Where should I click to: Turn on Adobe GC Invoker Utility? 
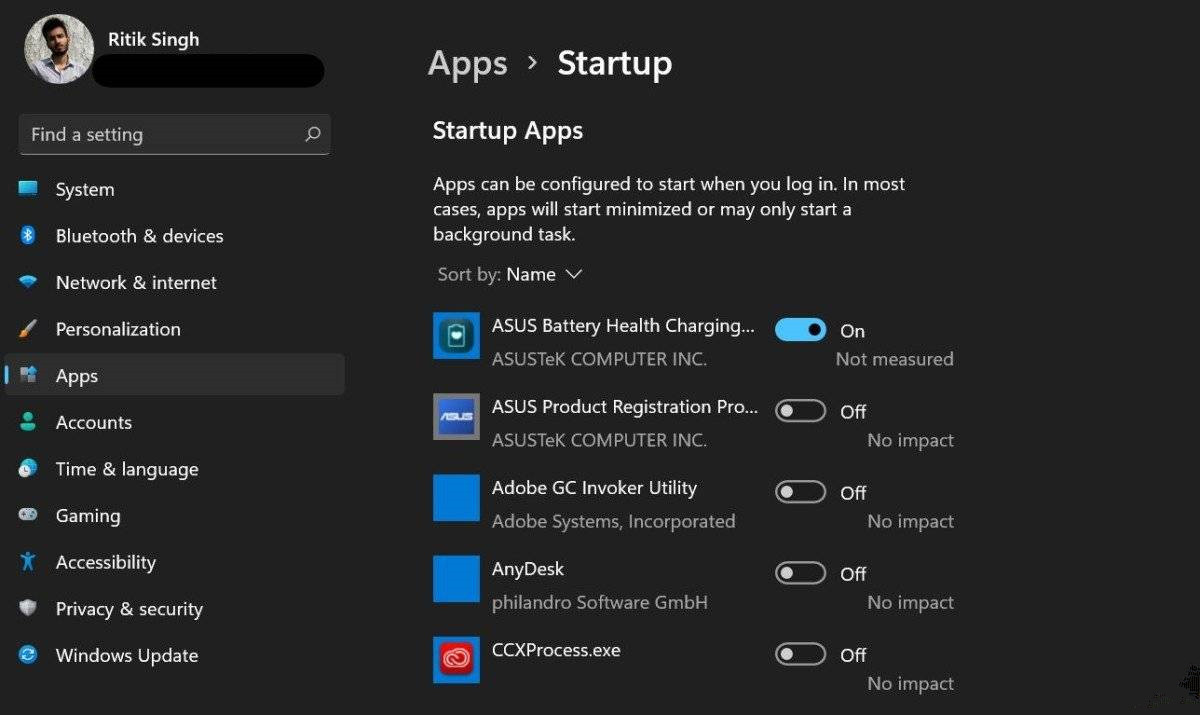(x=800, y=491)
